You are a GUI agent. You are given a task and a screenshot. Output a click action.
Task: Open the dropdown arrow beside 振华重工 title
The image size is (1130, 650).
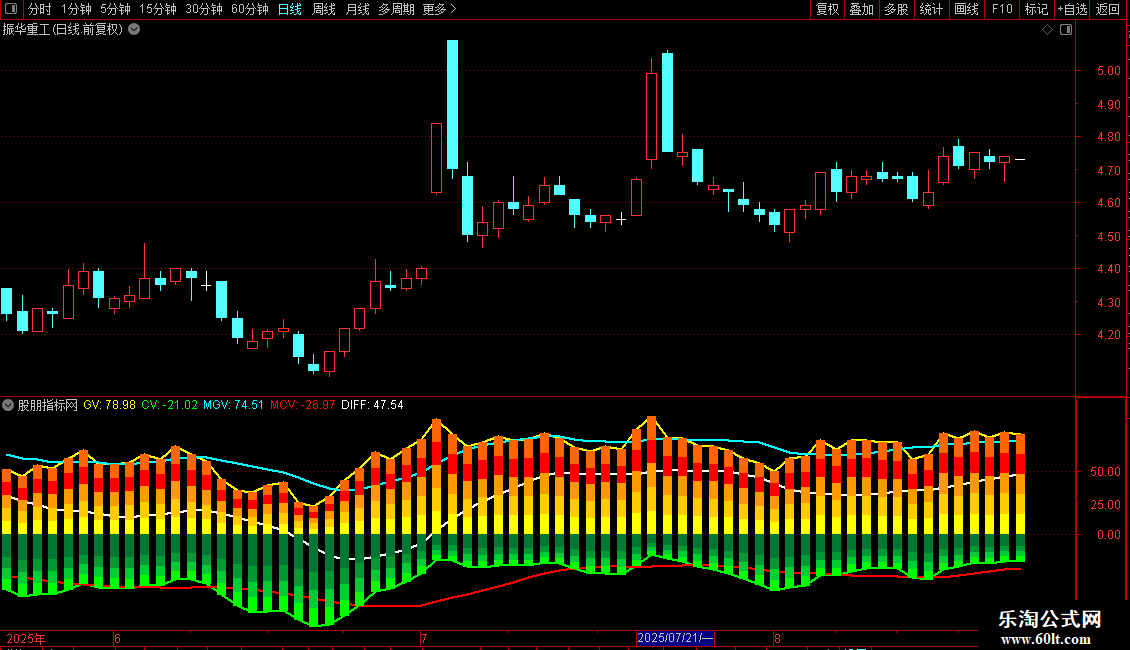[134, 30]
